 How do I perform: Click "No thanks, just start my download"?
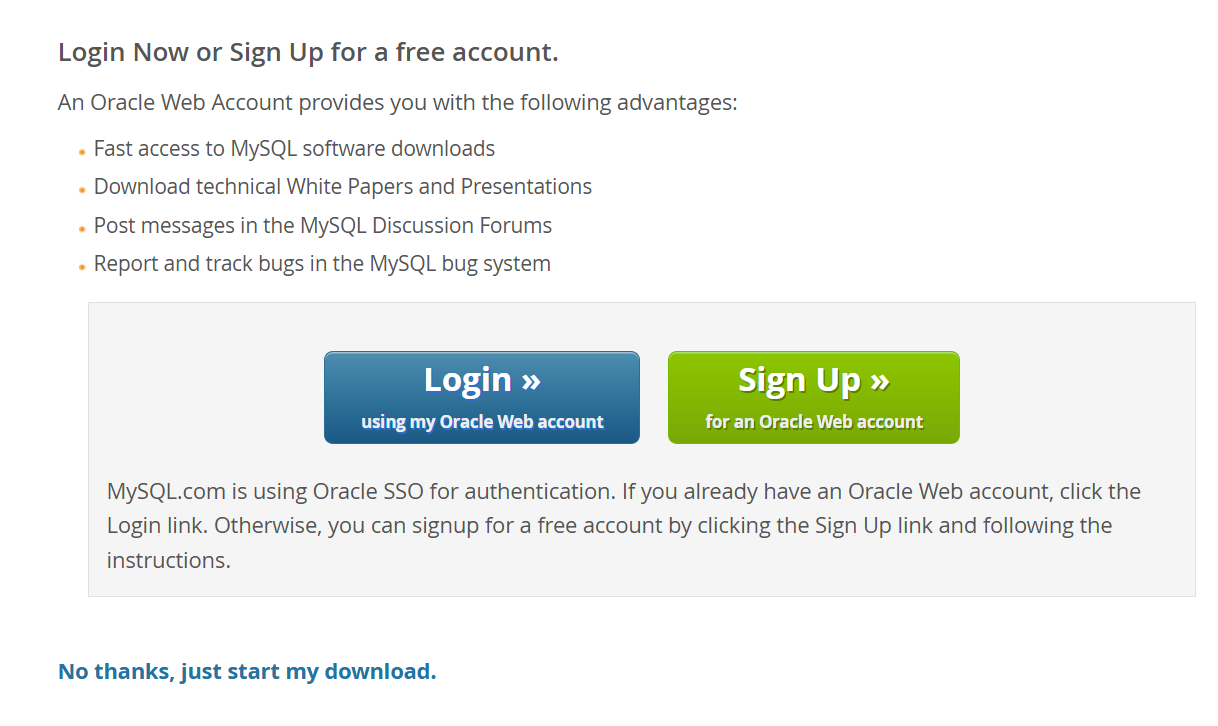(x=247, y=671)
